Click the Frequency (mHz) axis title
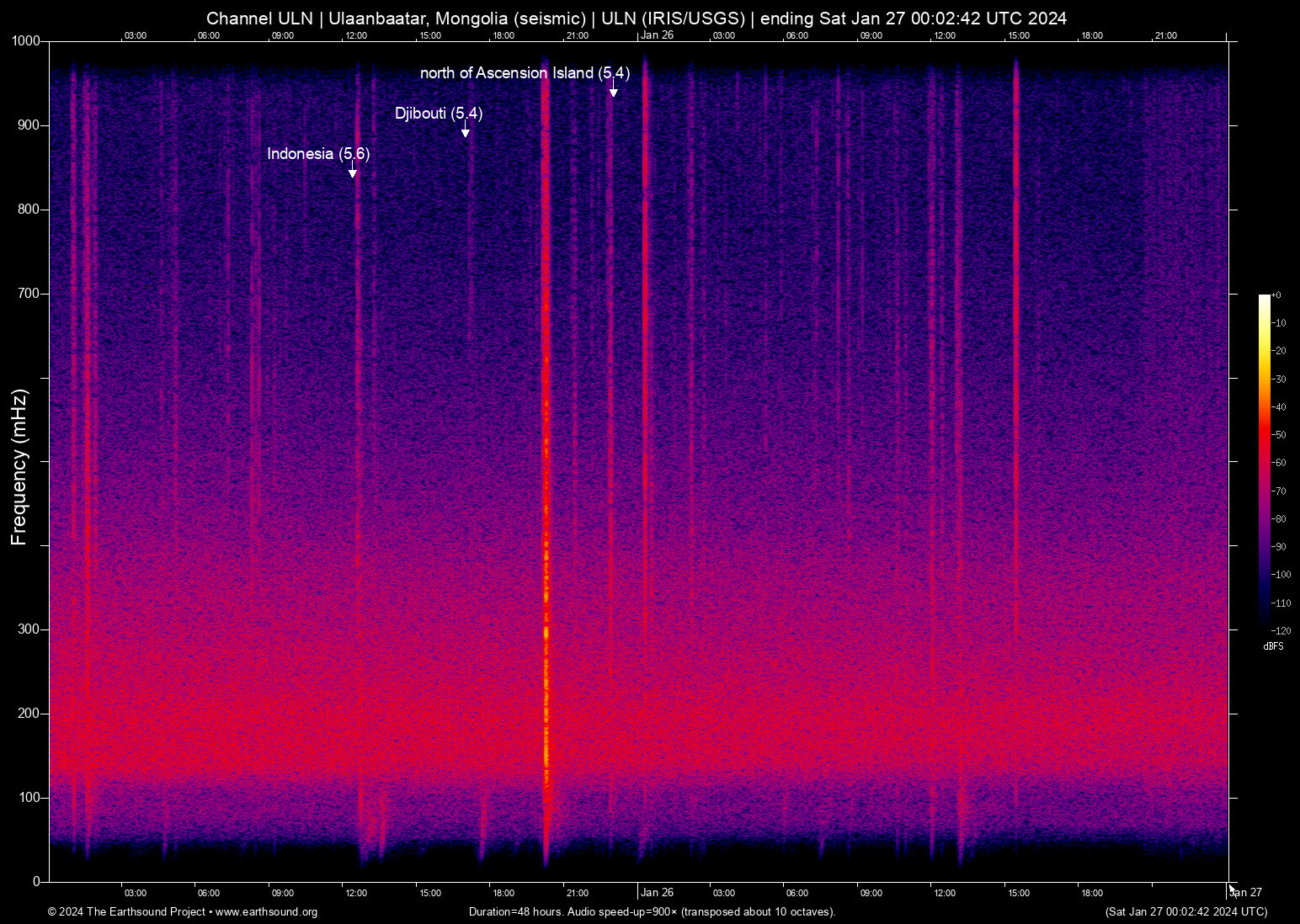This screenshot has width=1300, height=924. pyautogui.click(x=19, y=467)
